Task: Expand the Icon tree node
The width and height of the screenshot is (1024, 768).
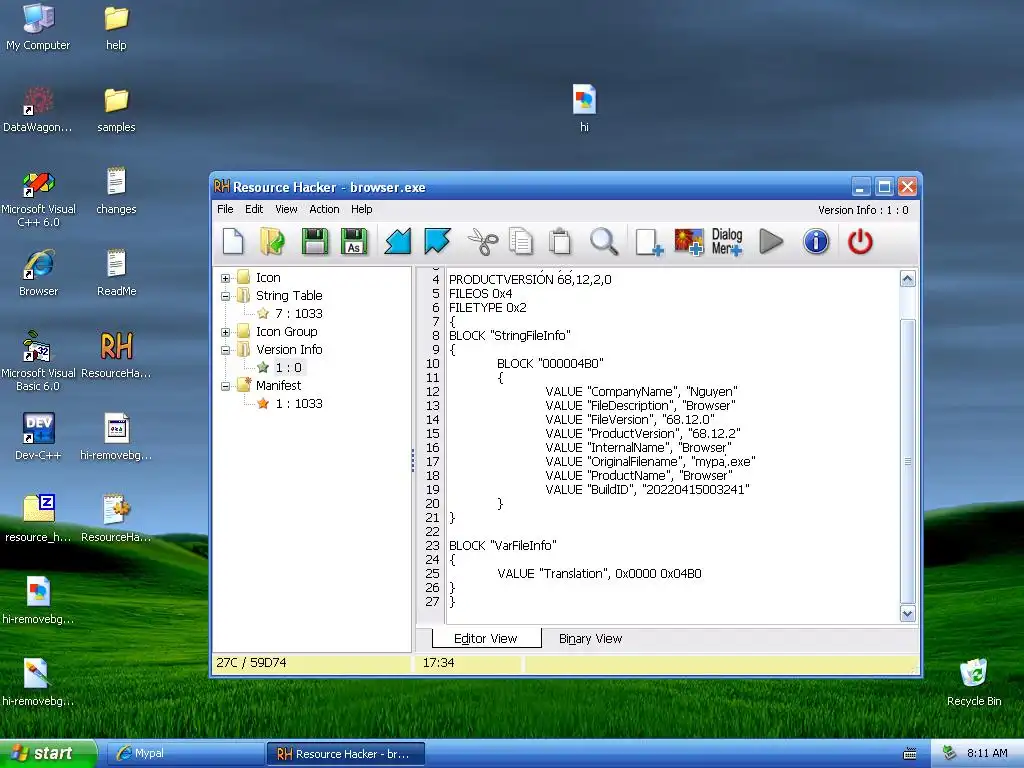Action: point(225,278)
